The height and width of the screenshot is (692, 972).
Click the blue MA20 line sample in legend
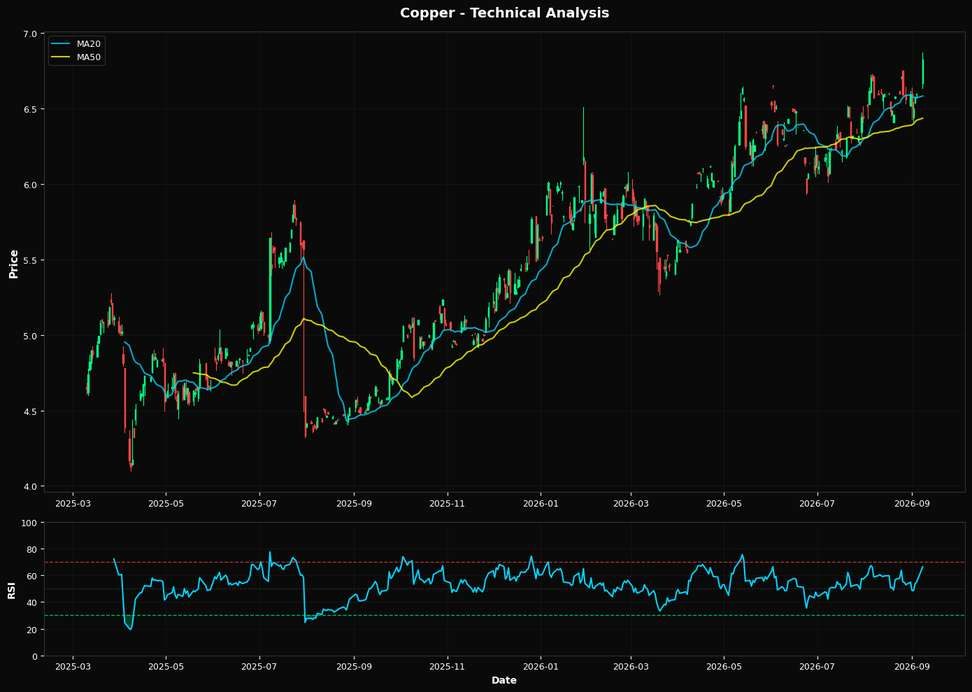[x=61, y=44]
